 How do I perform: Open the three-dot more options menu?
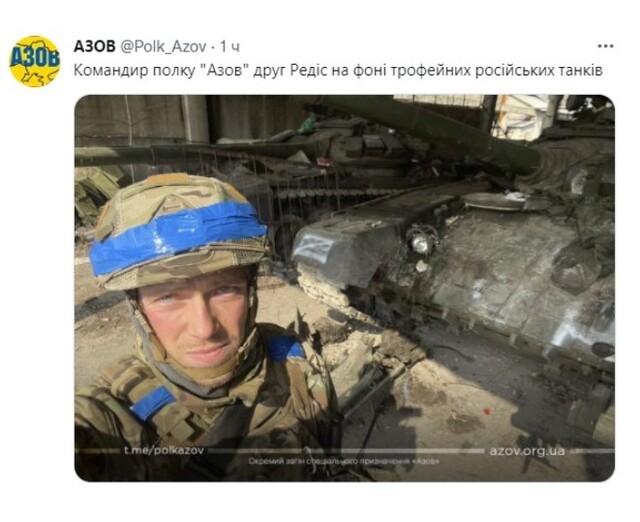pyautogui.click(x=605, y=46)
